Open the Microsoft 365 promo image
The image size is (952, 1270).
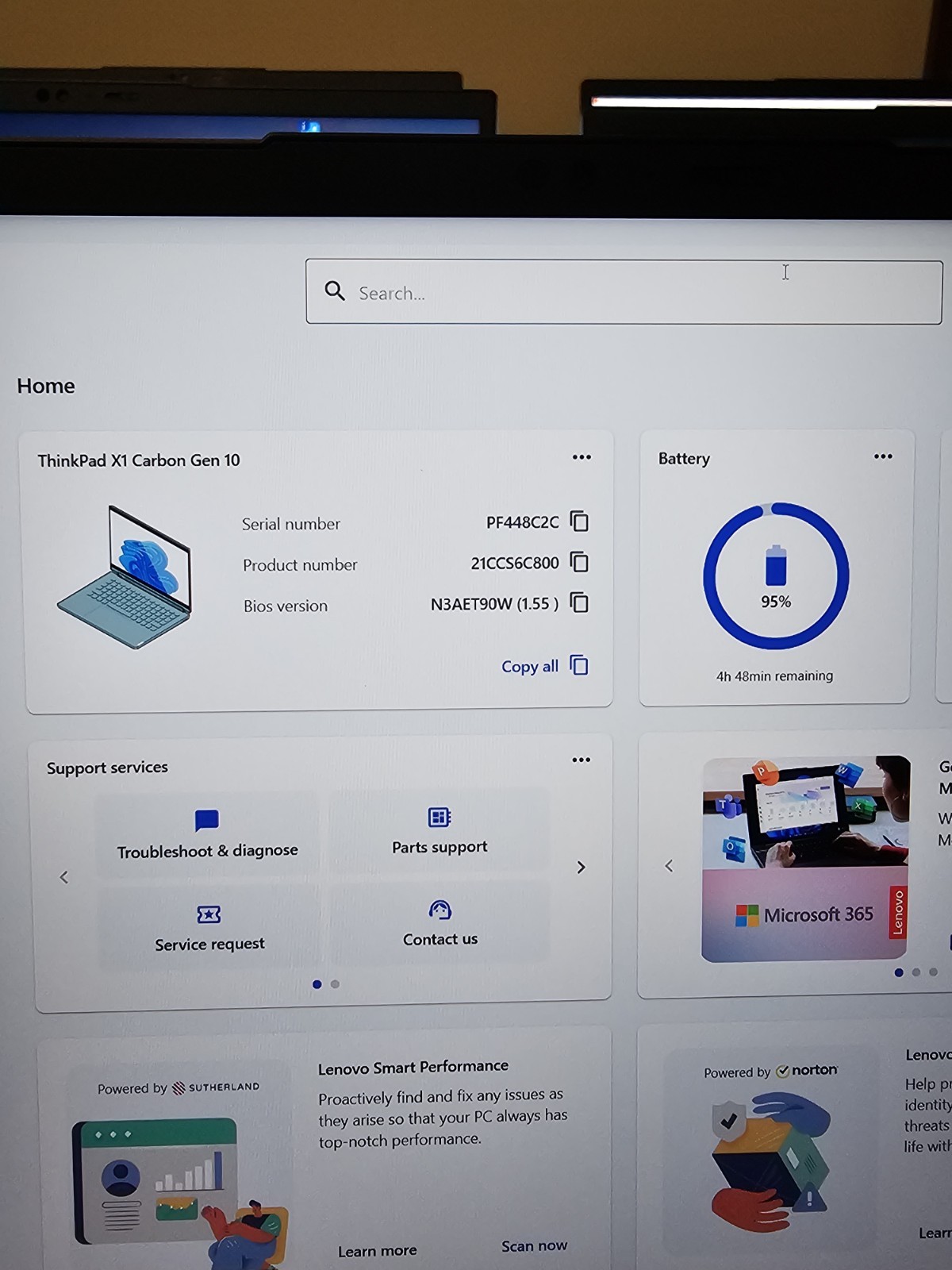click(806, 858)
